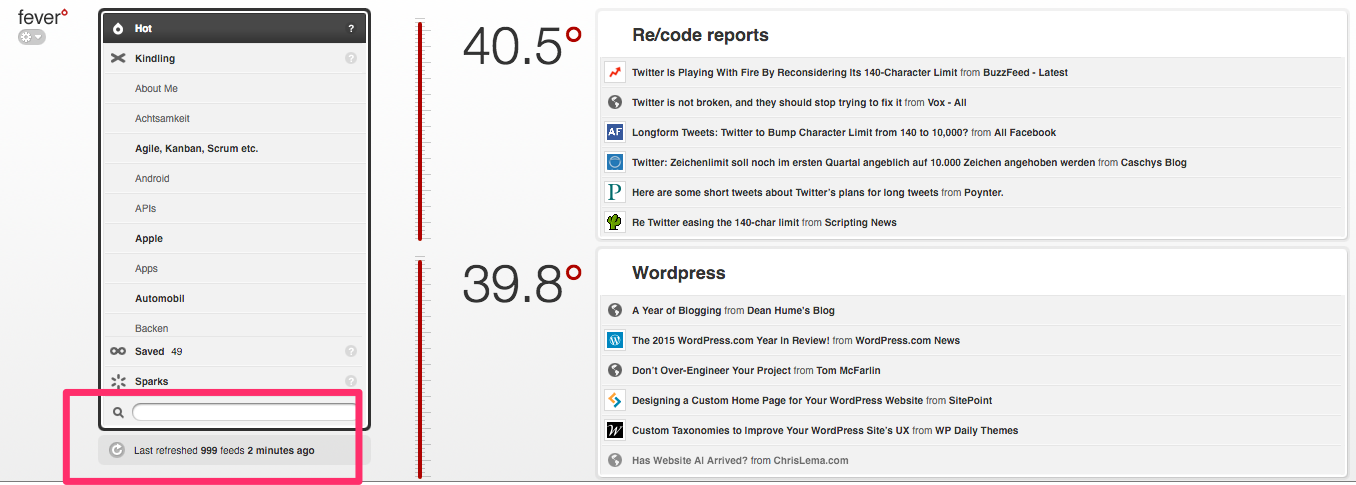Click the globe favicon beside Dean Hume article
Screen dimensions: 1356x485
615,310
